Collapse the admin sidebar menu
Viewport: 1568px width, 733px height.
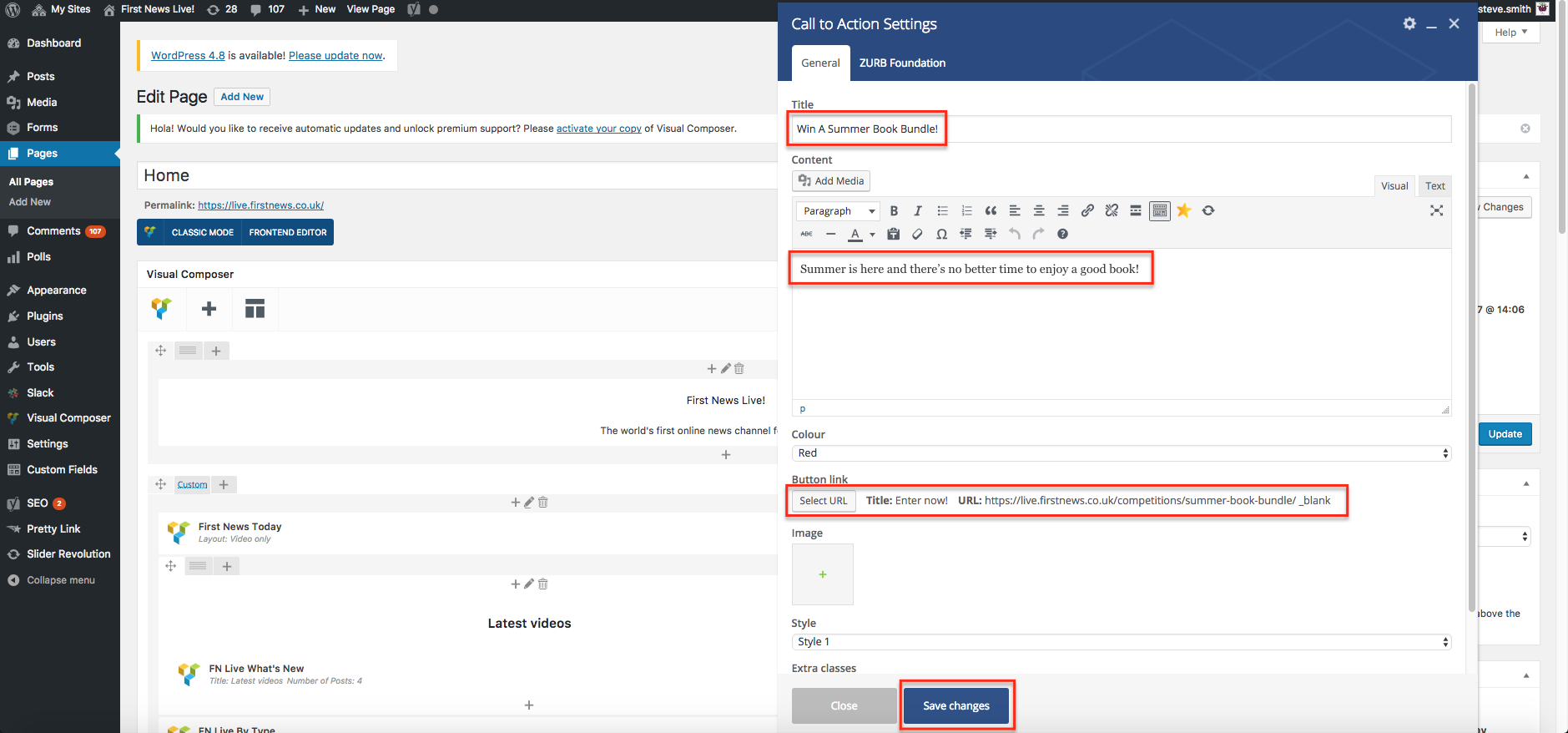coord(60,580)
